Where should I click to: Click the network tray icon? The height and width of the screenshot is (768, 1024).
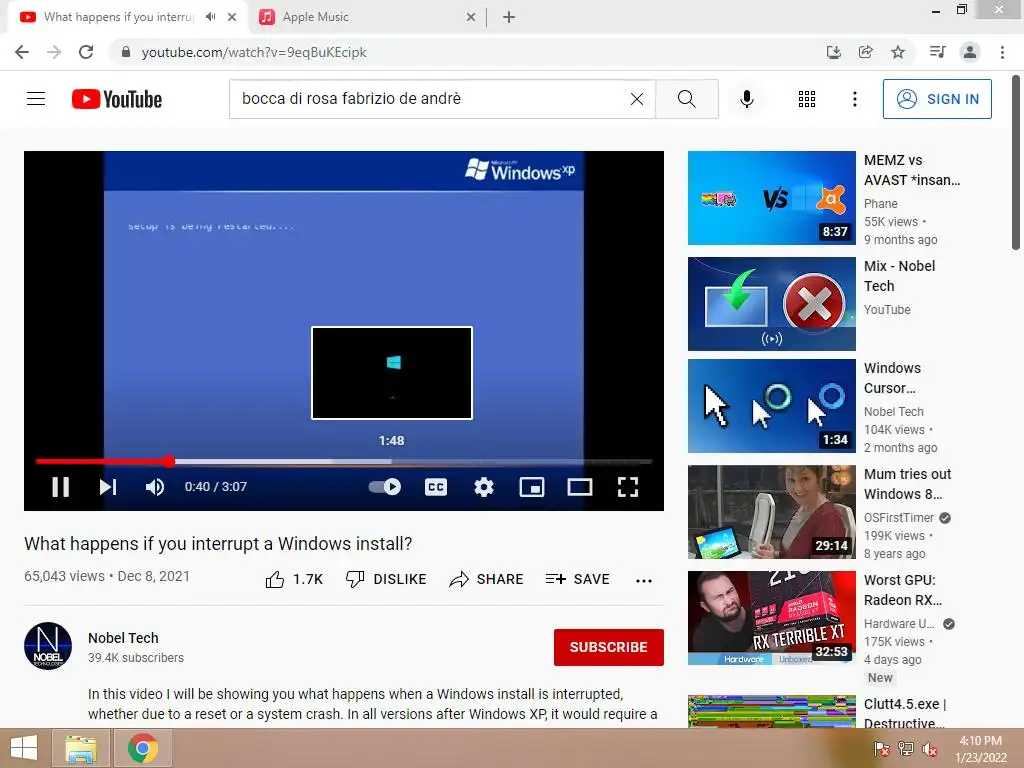click(x=906, y=748)
